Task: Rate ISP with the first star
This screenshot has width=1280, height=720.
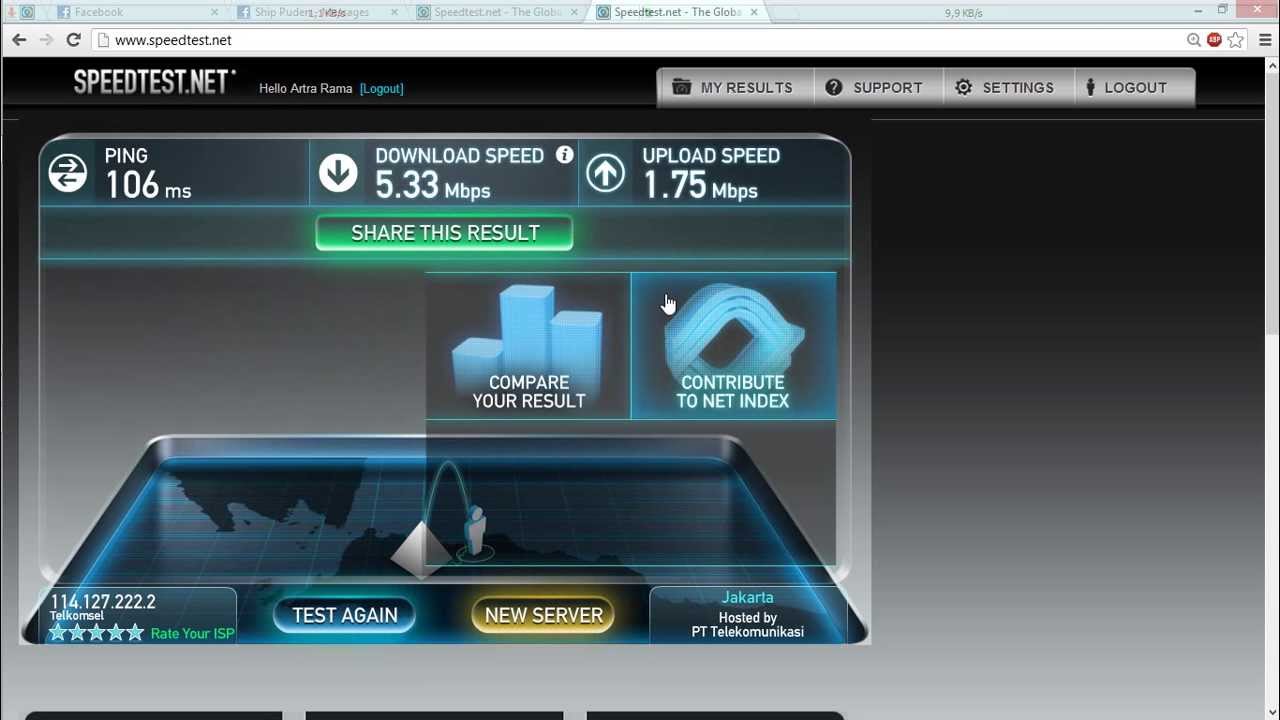Action: tap(58, 633)
